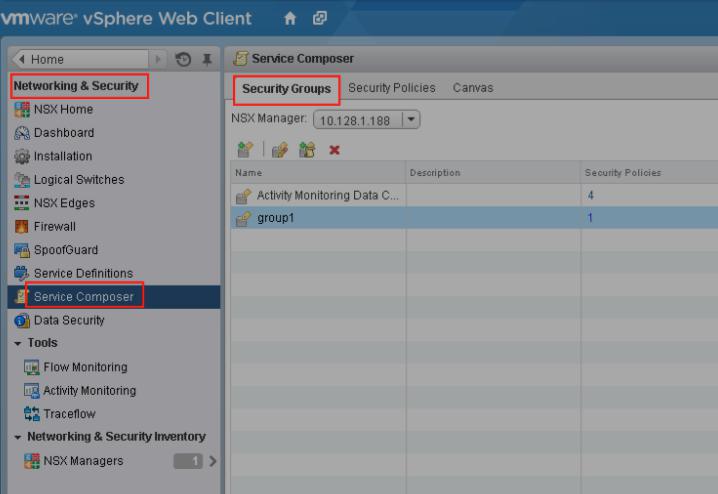Click the group1 row icon

tap(243, 218)
